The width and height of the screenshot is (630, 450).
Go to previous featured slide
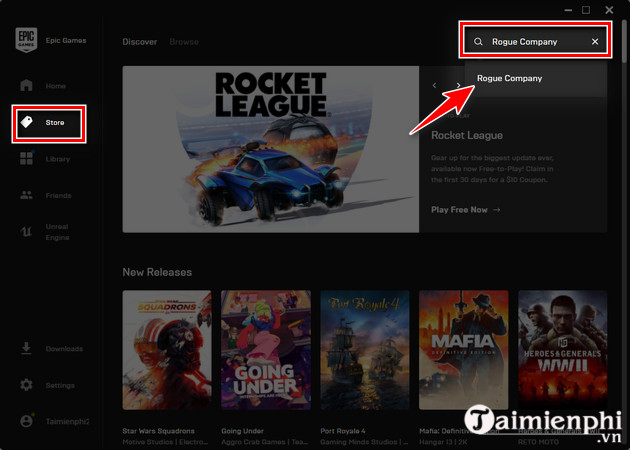point(434,85)
